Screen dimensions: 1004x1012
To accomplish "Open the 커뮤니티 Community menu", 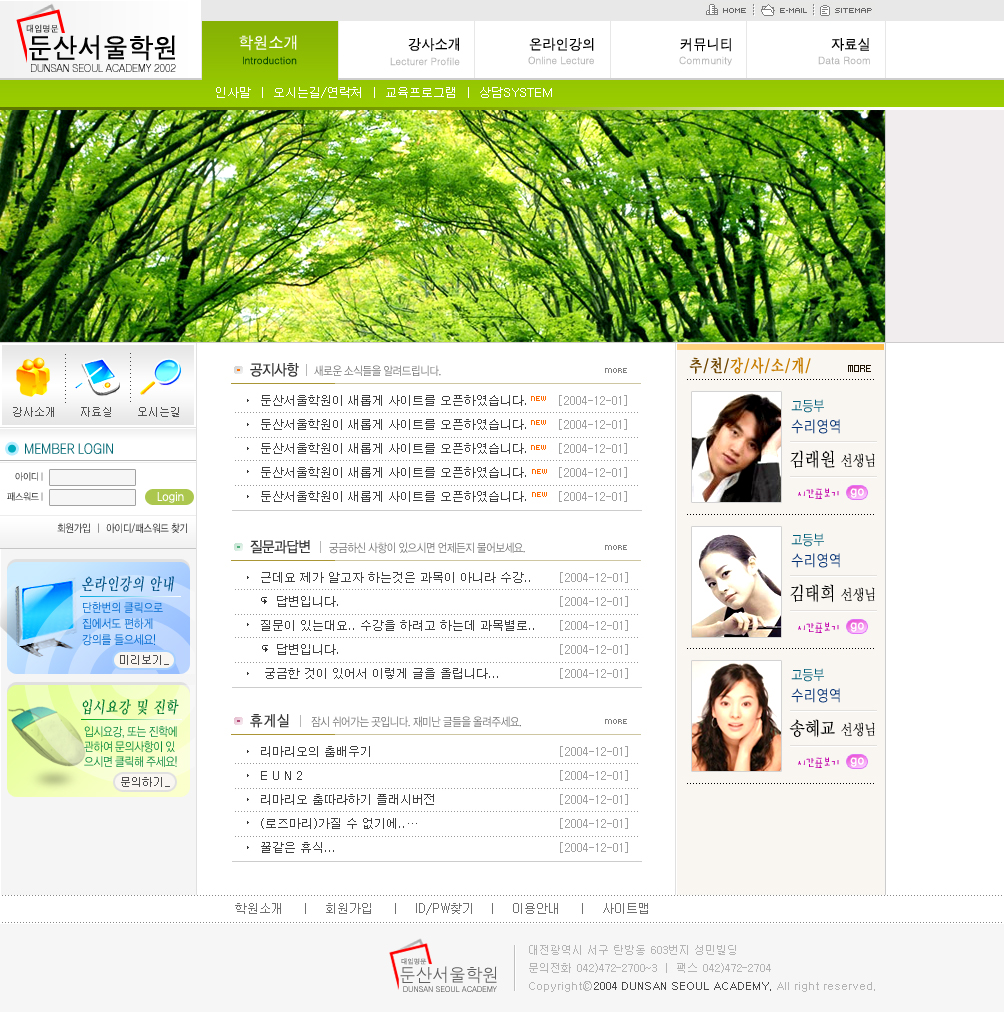I will coord(705,50).
